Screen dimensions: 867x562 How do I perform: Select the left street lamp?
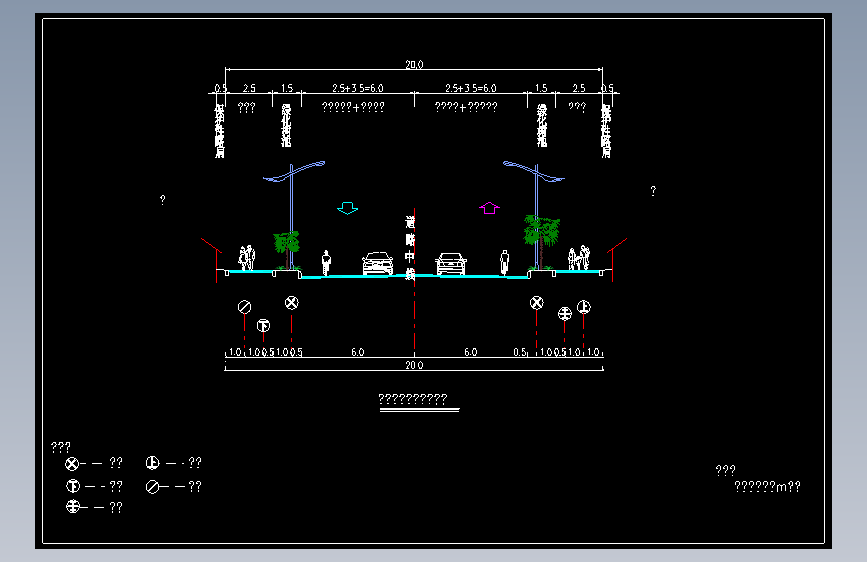pyautogui.click(x=293, y=215)
